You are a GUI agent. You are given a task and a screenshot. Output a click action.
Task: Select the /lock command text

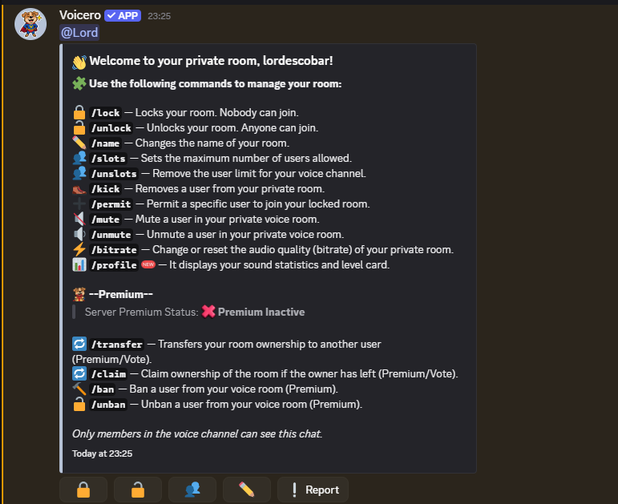click(105, 113)
